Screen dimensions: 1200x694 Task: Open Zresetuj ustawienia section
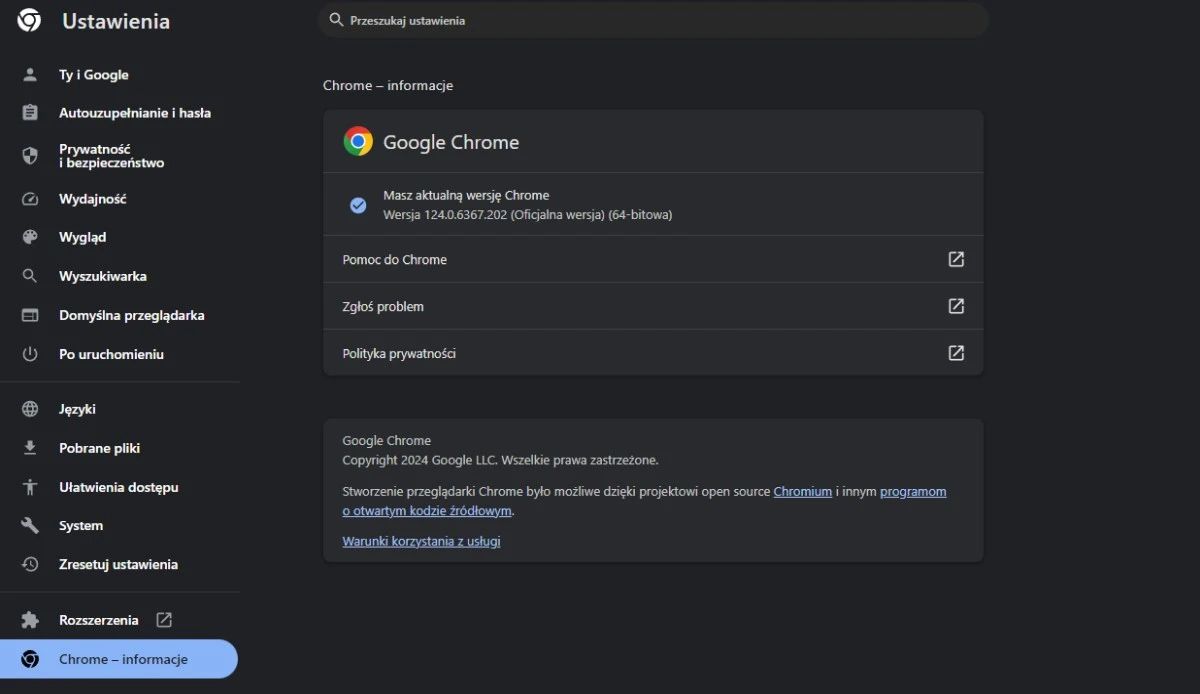point(118,564)
